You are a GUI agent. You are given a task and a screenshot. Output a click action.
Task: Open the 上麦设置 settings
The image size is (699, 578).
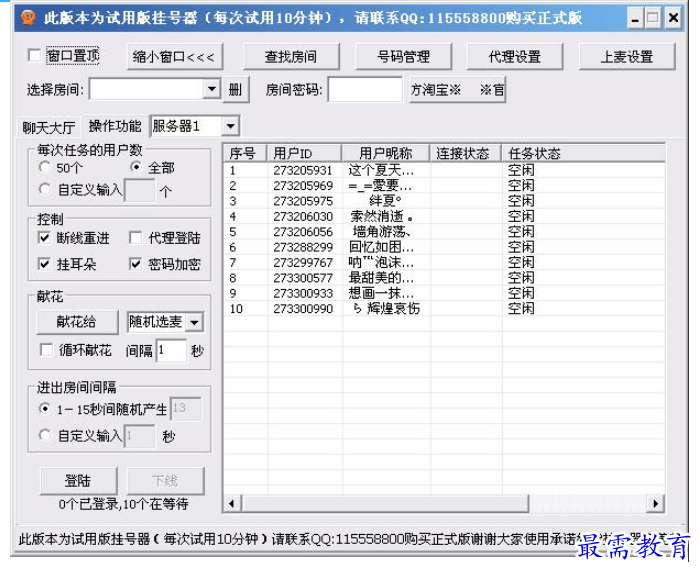pos(627,57)
